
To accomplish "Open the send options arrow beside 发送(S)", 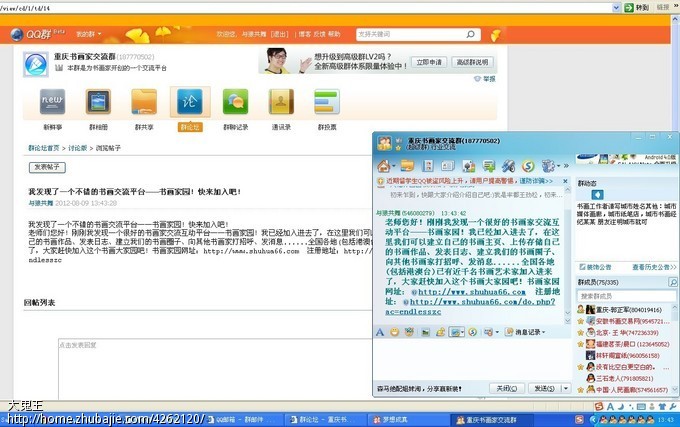I will coord(566,388).
